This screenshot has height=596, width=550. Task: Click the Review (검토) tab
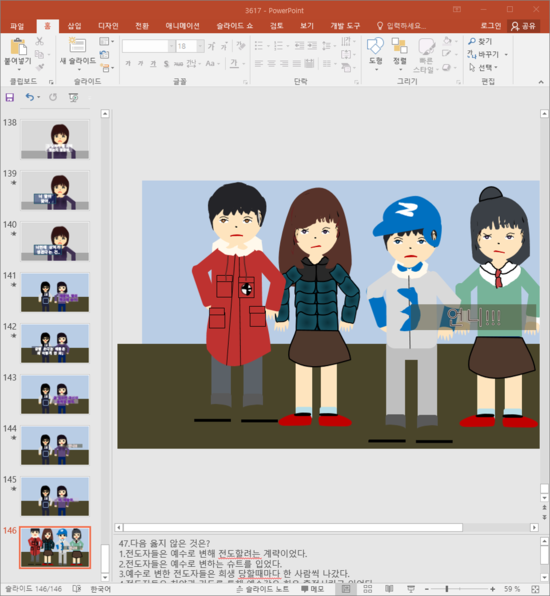(276, 26)
